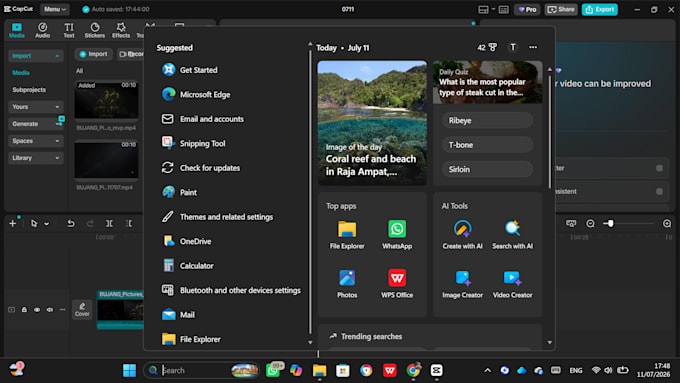Image resolution: width=680 pixels, height=383 pixels.
Task: Click the Share button
Action: tap(561, 9)
